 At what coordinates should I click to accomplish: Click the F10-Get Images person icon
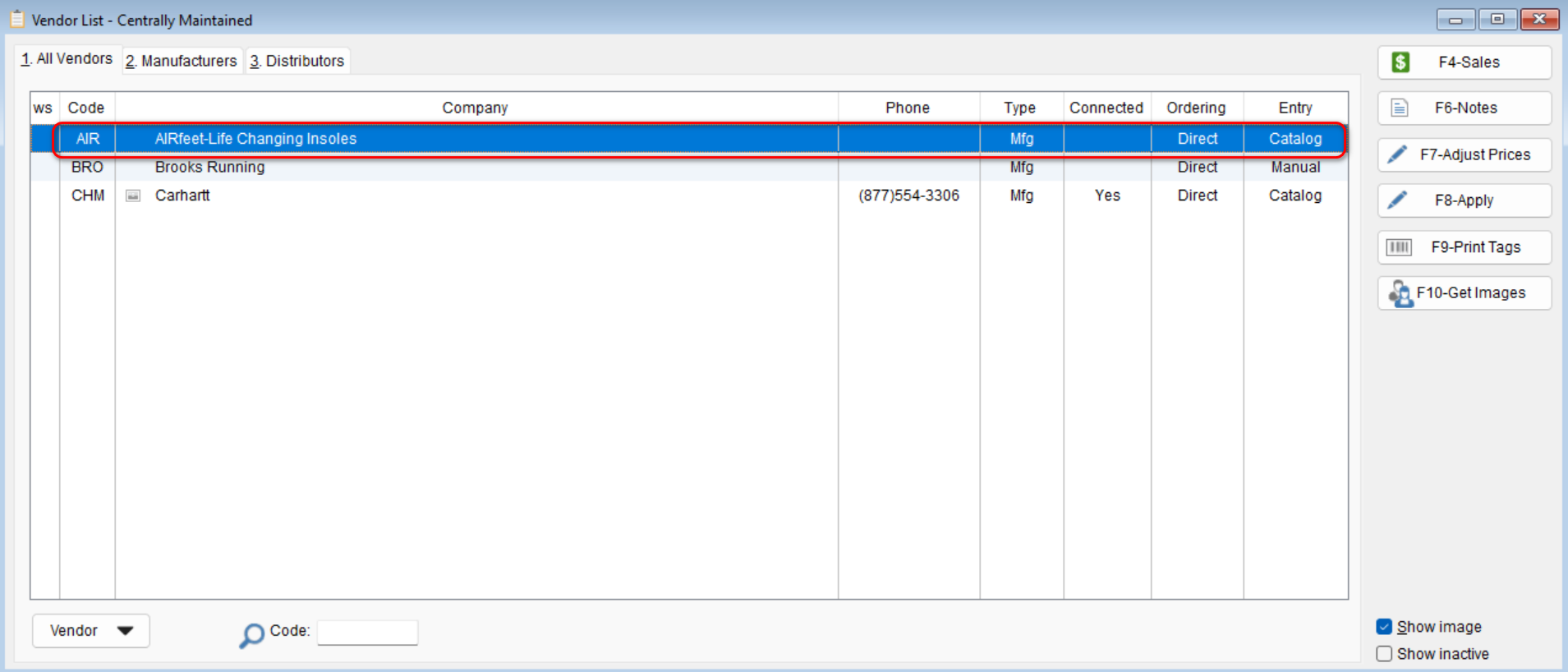click(1400, 293)
